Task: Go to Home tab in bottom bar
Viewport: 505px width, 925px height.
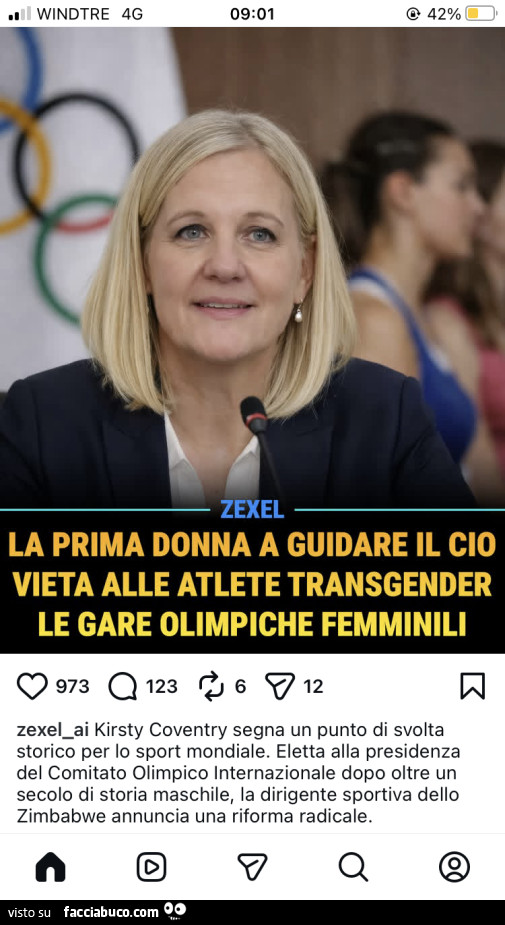Action: pyautogui.click(x=51, y=867)
